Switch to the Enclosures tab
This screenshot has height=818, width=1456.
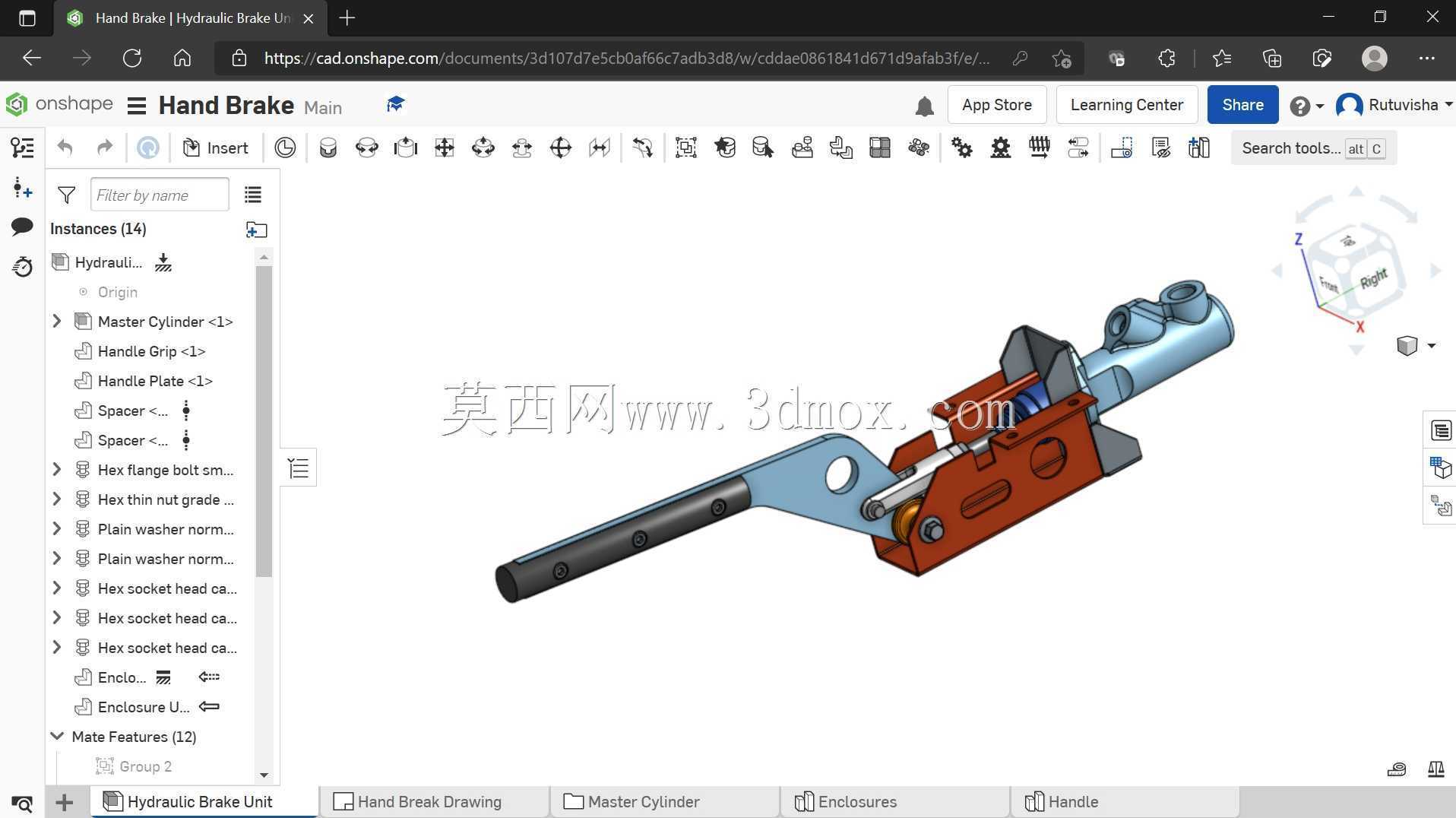point(894,802)
